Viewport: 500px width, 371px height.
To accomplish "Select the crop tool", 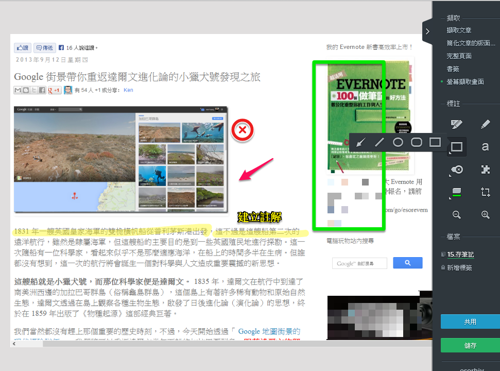I will click(485, 192).
